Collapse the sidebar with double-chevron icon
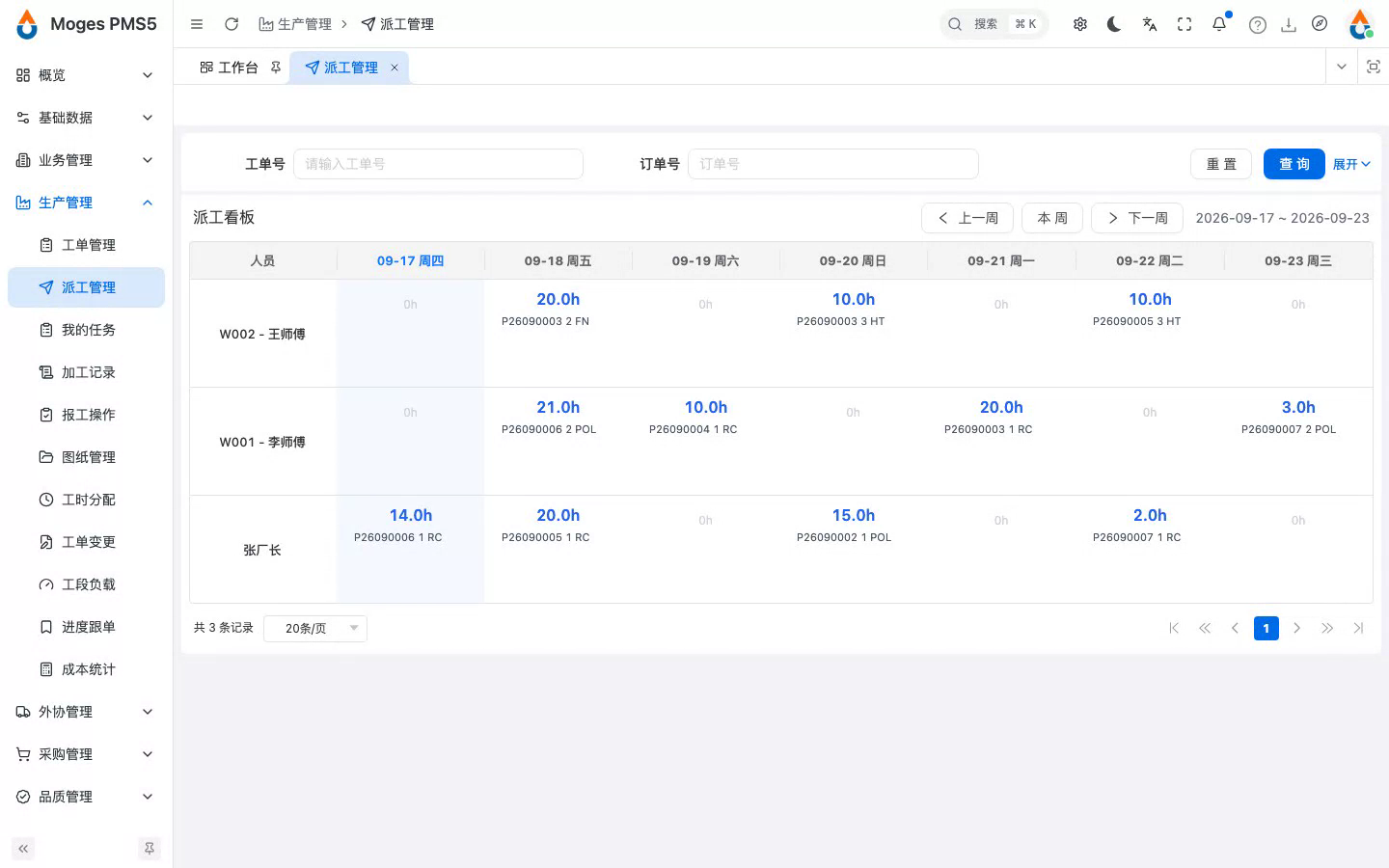1389x868 pixels. 23,849
